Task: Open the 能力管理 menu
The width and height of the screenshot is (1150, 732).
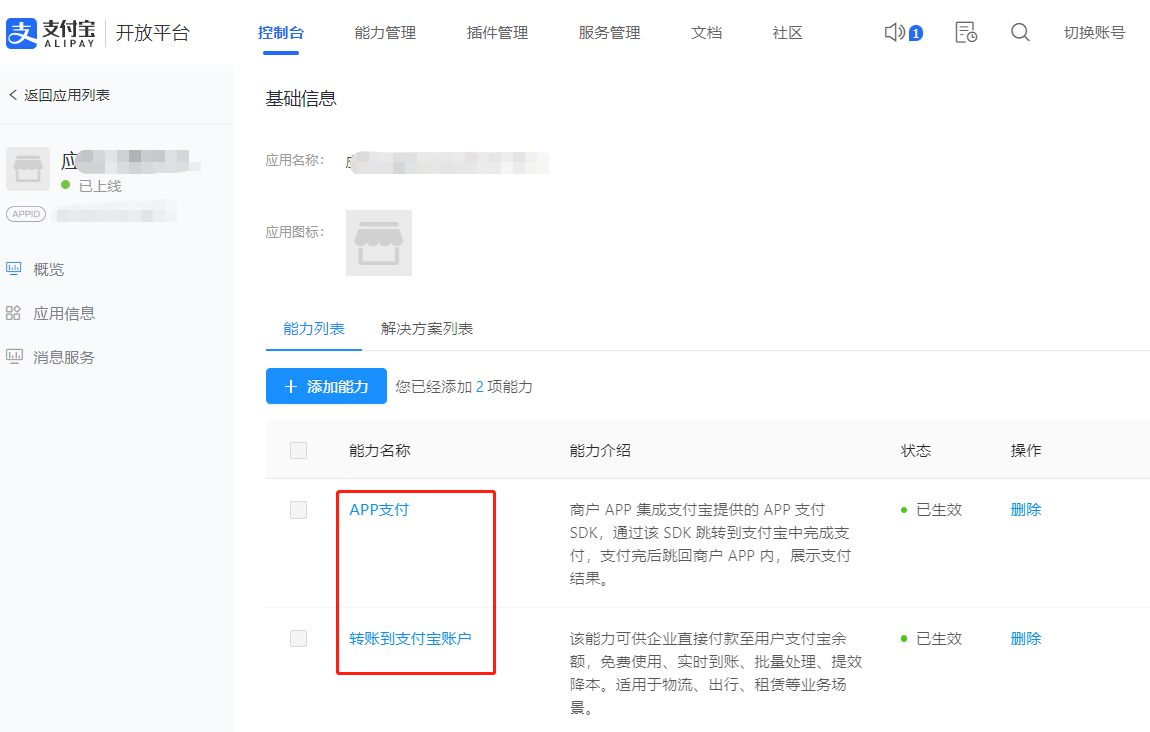Action: click(385, 33)
